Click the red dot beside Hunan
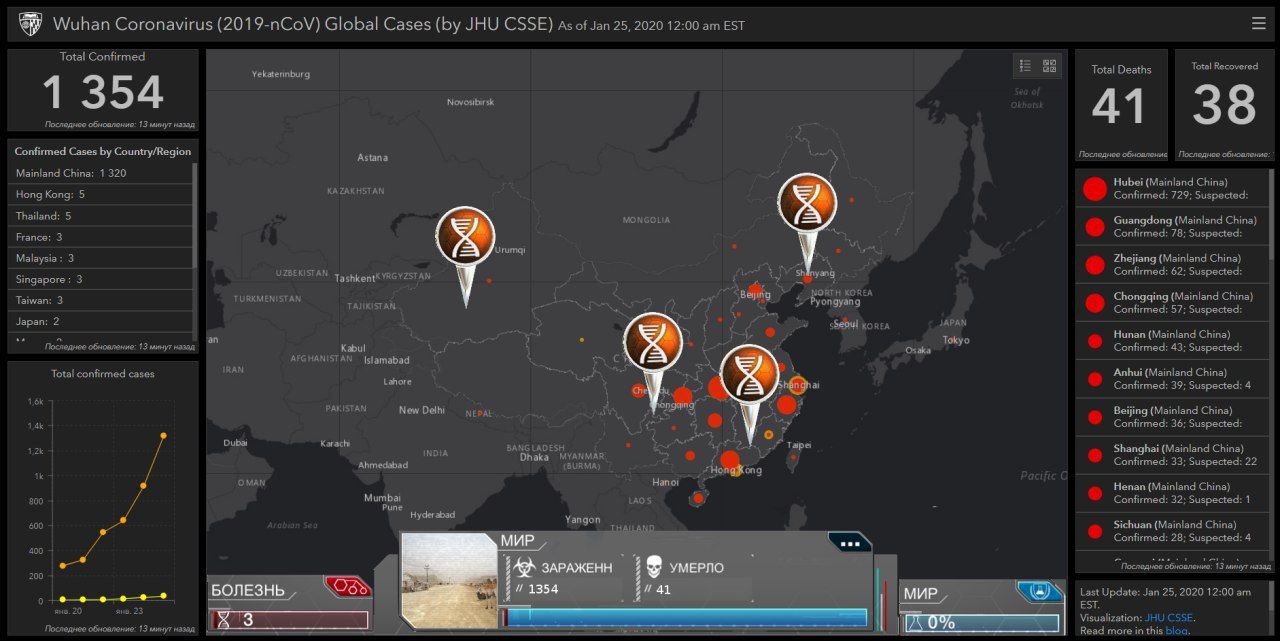This screenshot has height=641, width=1280. 1095,341
